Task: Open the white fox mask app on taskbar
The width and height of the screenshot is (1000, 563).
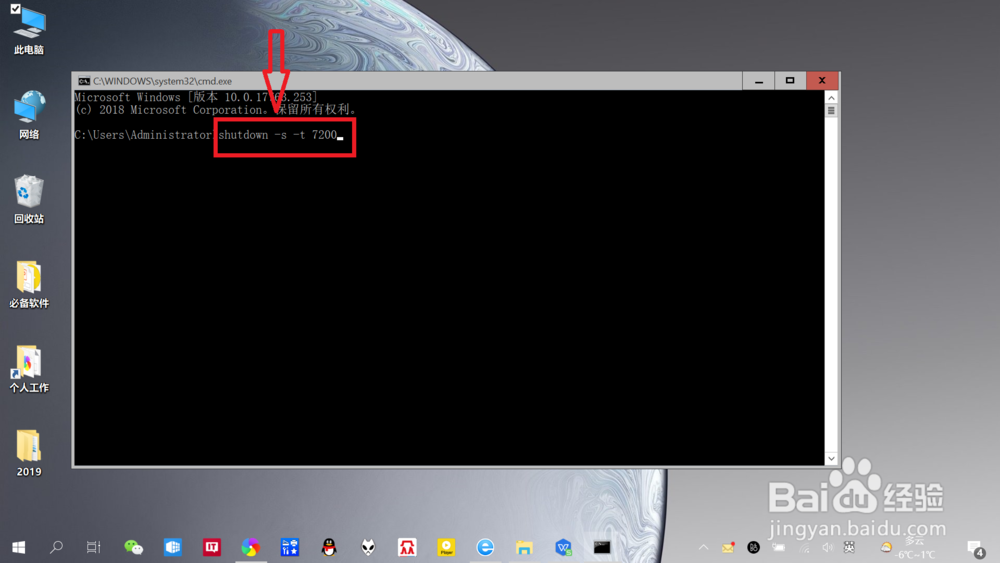Action: [368, 547]
